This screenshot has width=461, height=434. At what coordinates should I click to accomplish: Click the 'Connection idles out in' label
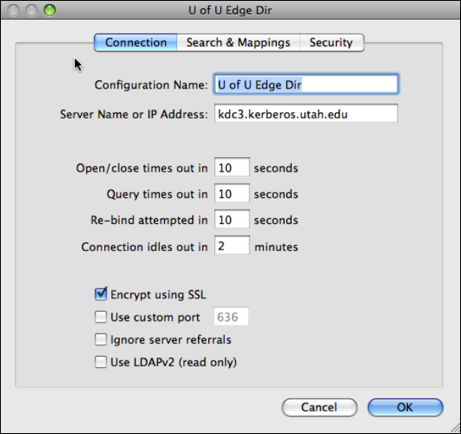click(x=144, y=246)
